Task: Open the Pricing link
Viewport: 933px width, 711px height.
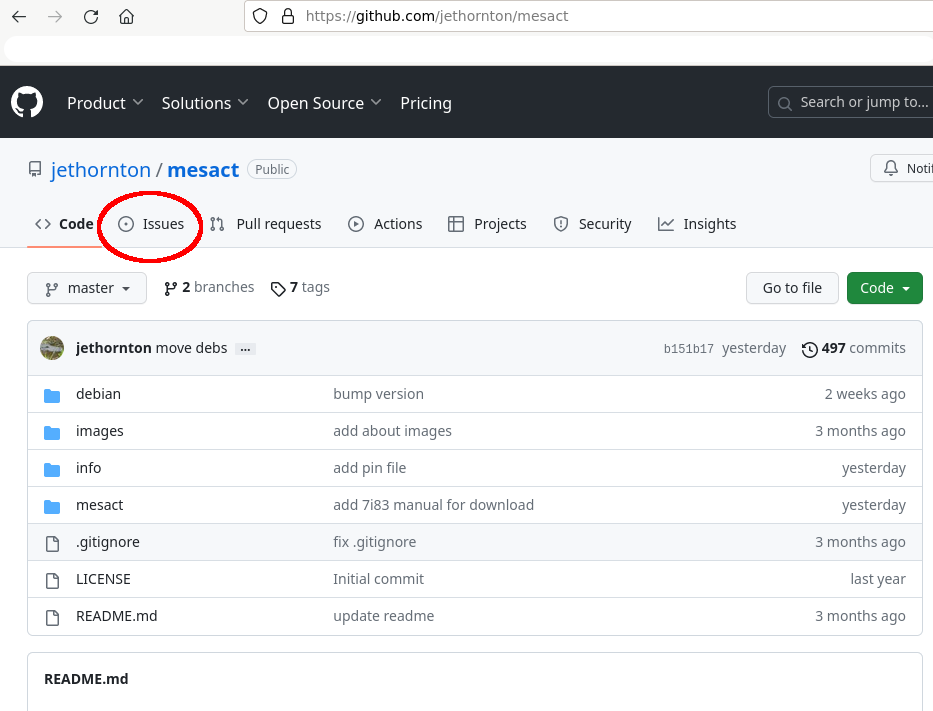Action: click(426, 103)
